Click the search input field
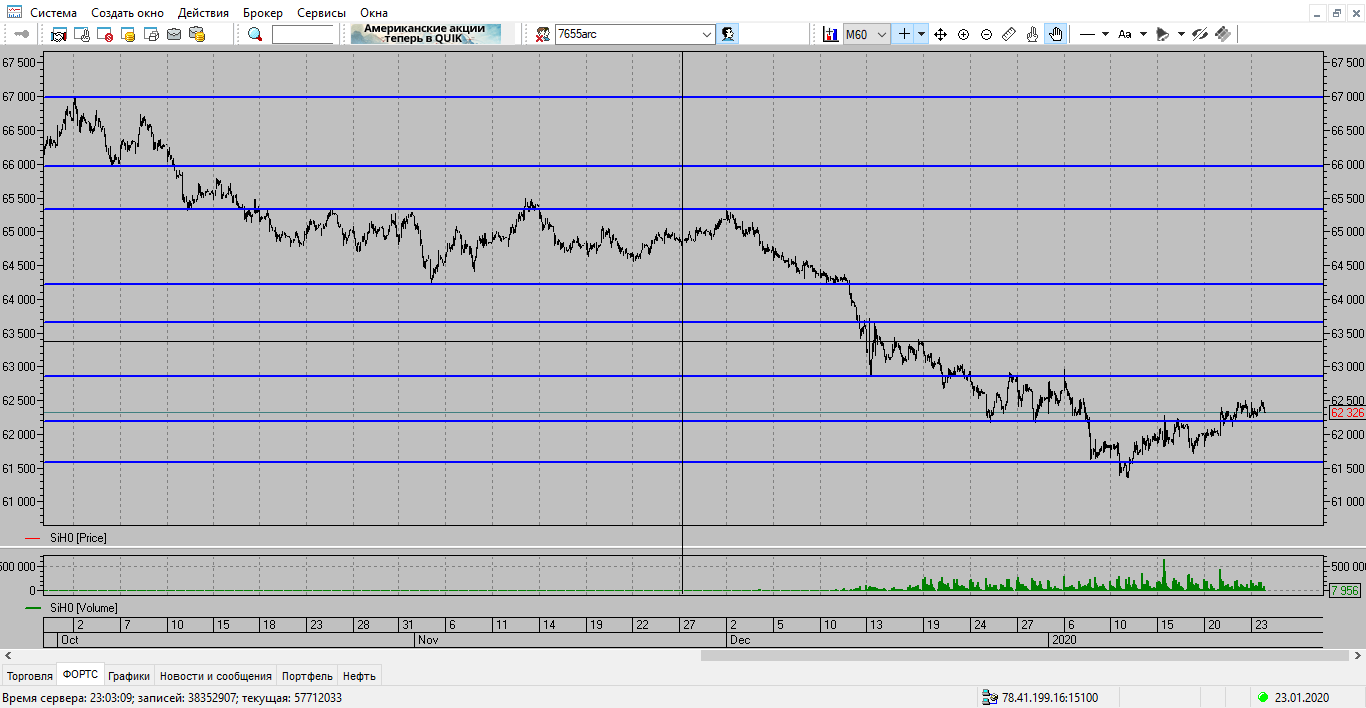 click(x=303, y=34)
